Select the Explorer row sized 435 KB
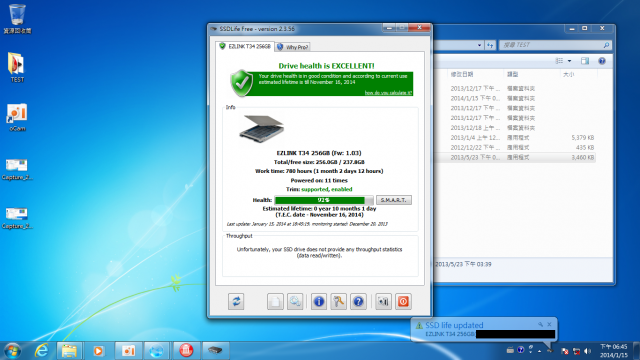 [514, 147]
